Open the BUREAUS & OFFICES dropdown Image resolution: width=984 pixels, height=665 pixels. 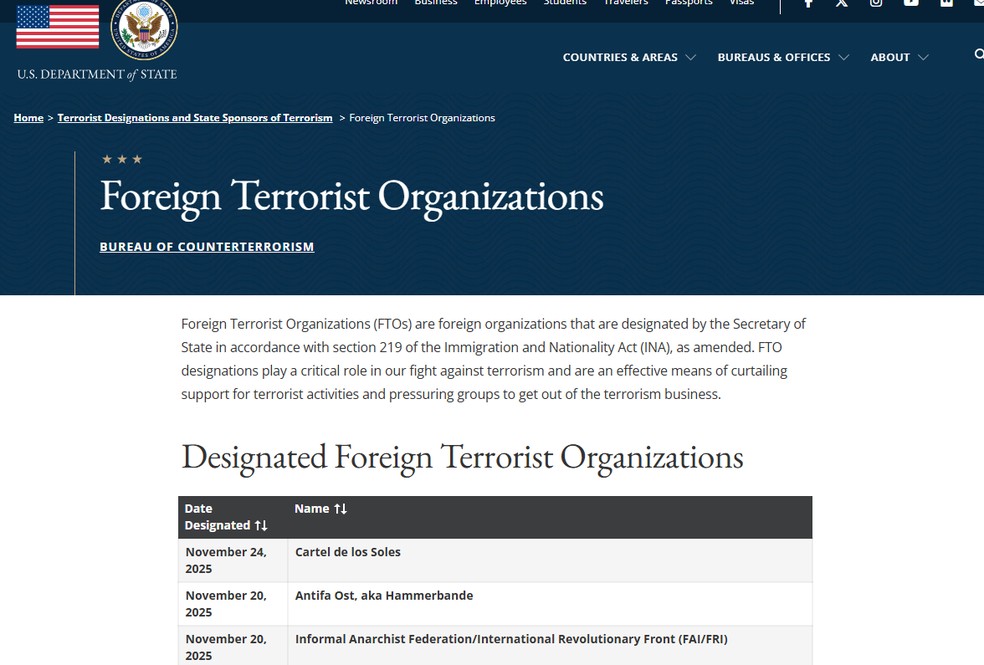pyautogui.click(x=783, y=57)
